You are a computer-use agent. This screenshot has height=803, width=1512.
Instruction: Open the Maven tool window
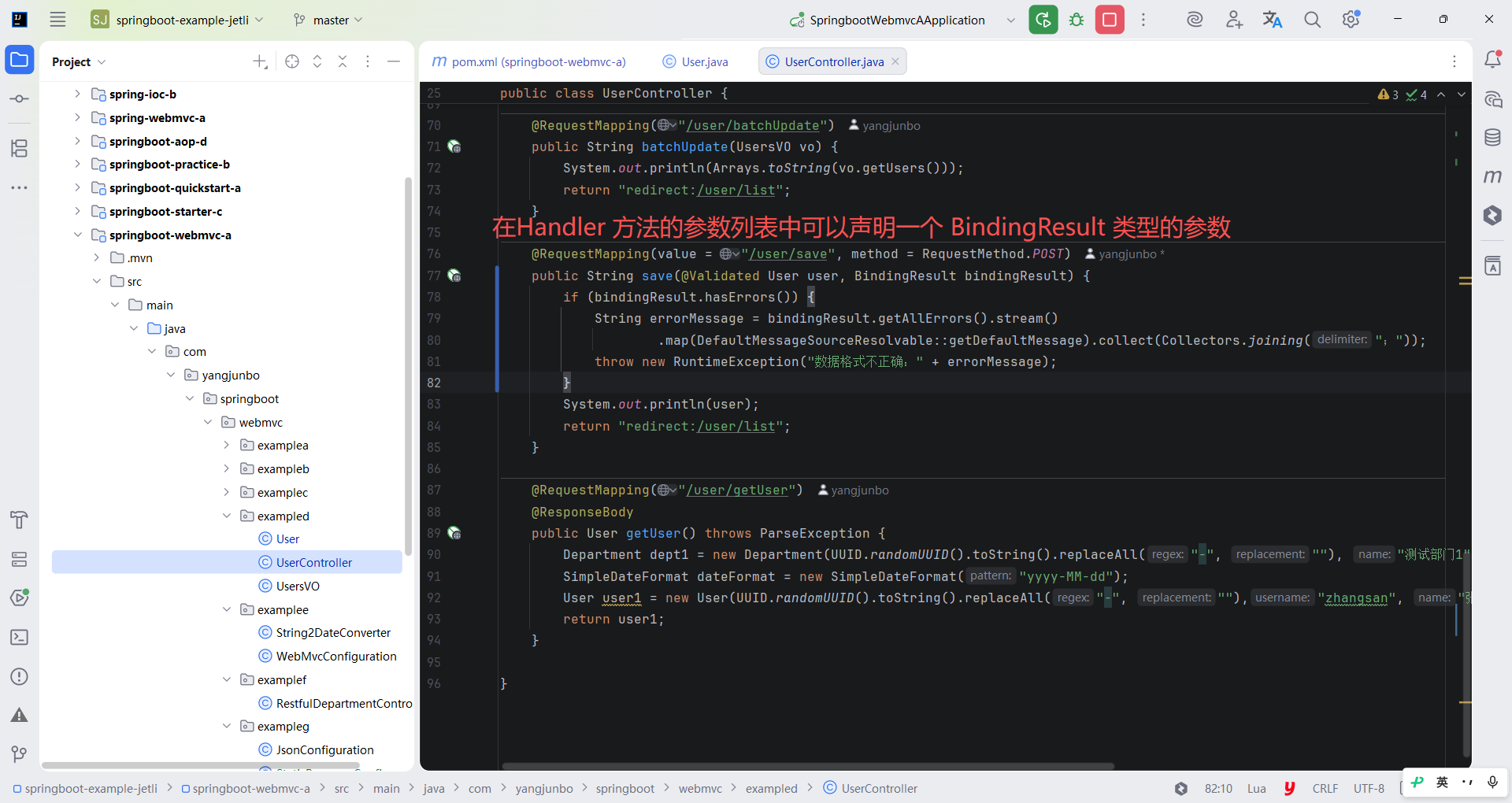click(x=1492, y=176)
